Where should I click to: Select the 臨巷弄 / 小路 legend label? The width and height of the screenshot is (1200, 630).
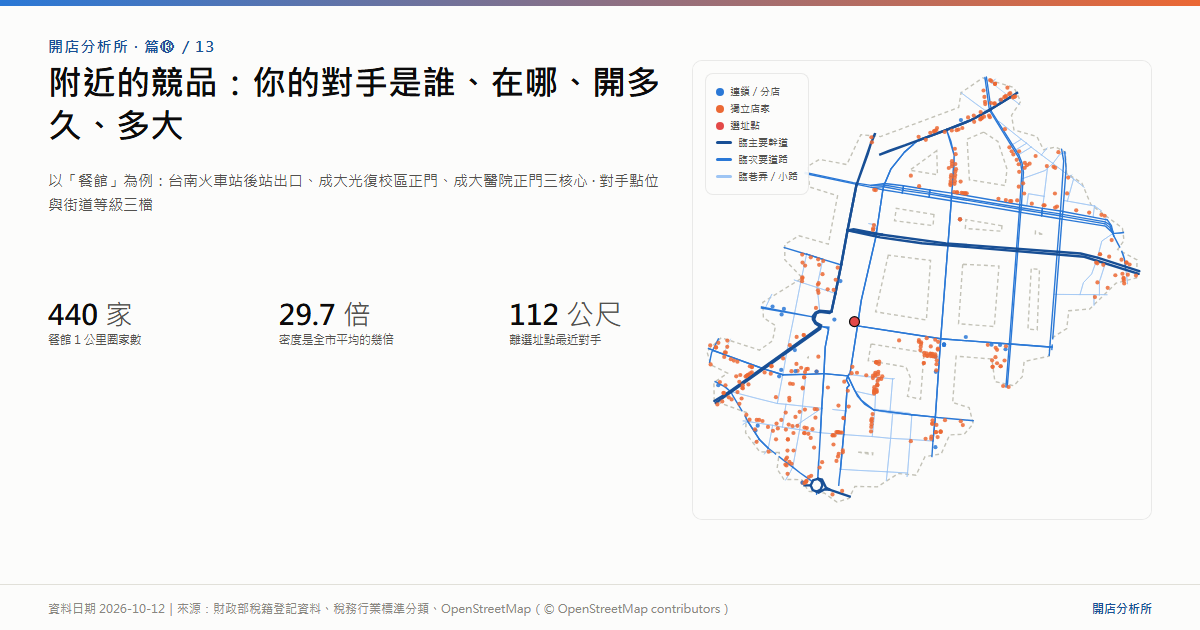click(768, 176)
